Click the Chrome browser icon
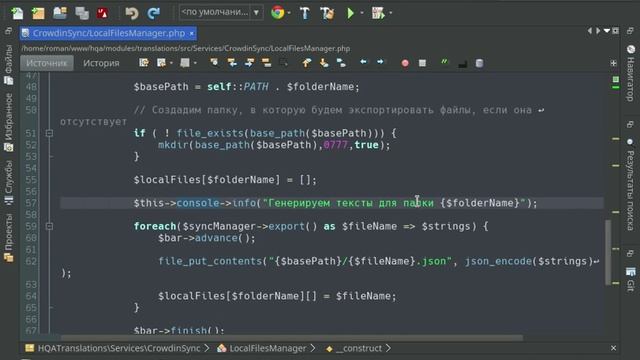 tap(278, 13)
